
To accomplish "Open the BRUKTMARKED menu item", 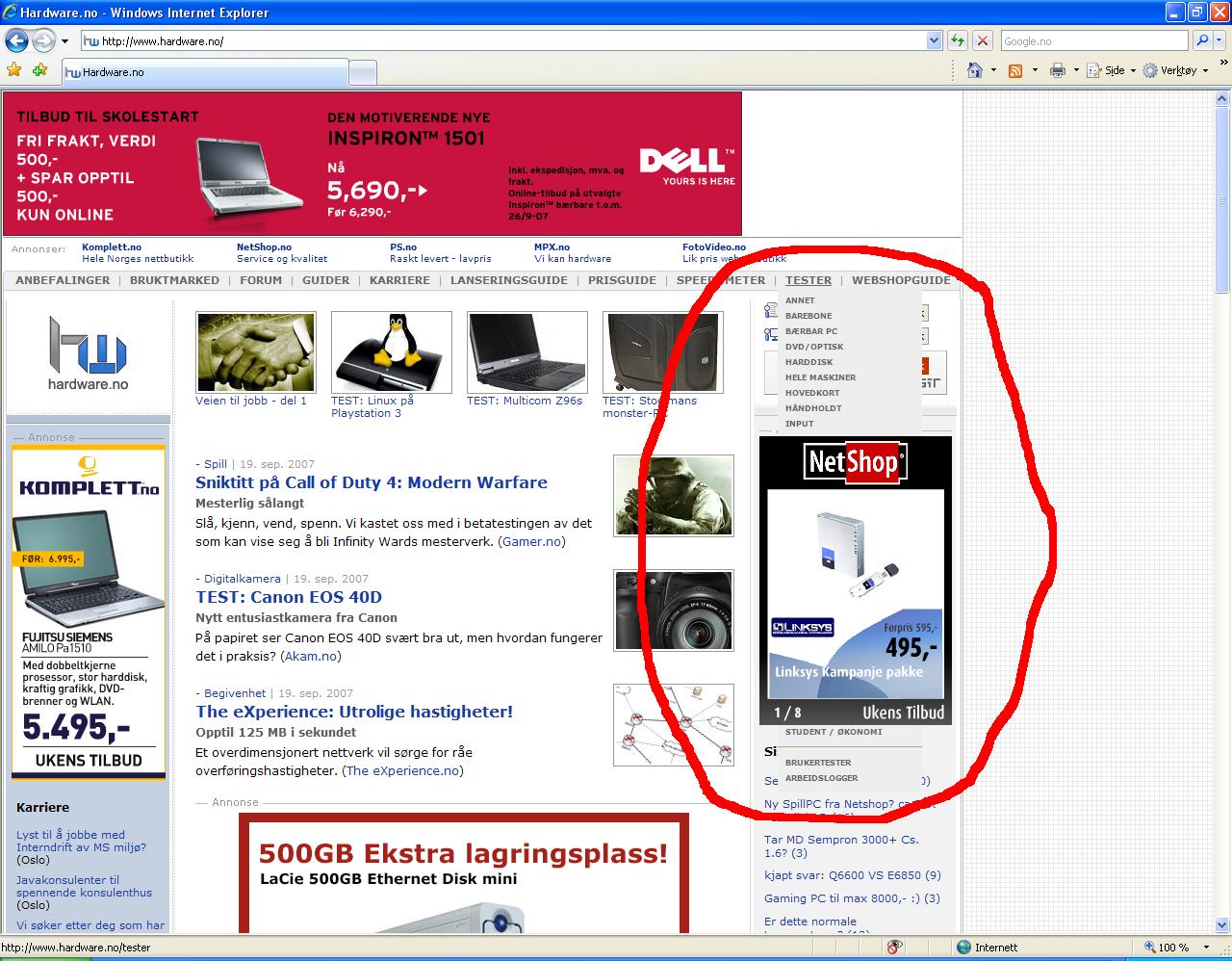I will tap(174, 280).
